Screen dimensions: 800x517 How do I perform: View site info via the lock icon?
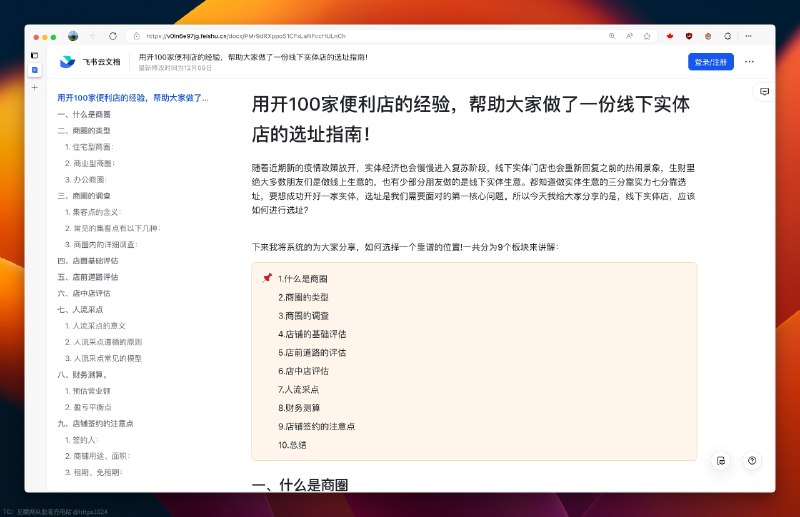137,36
